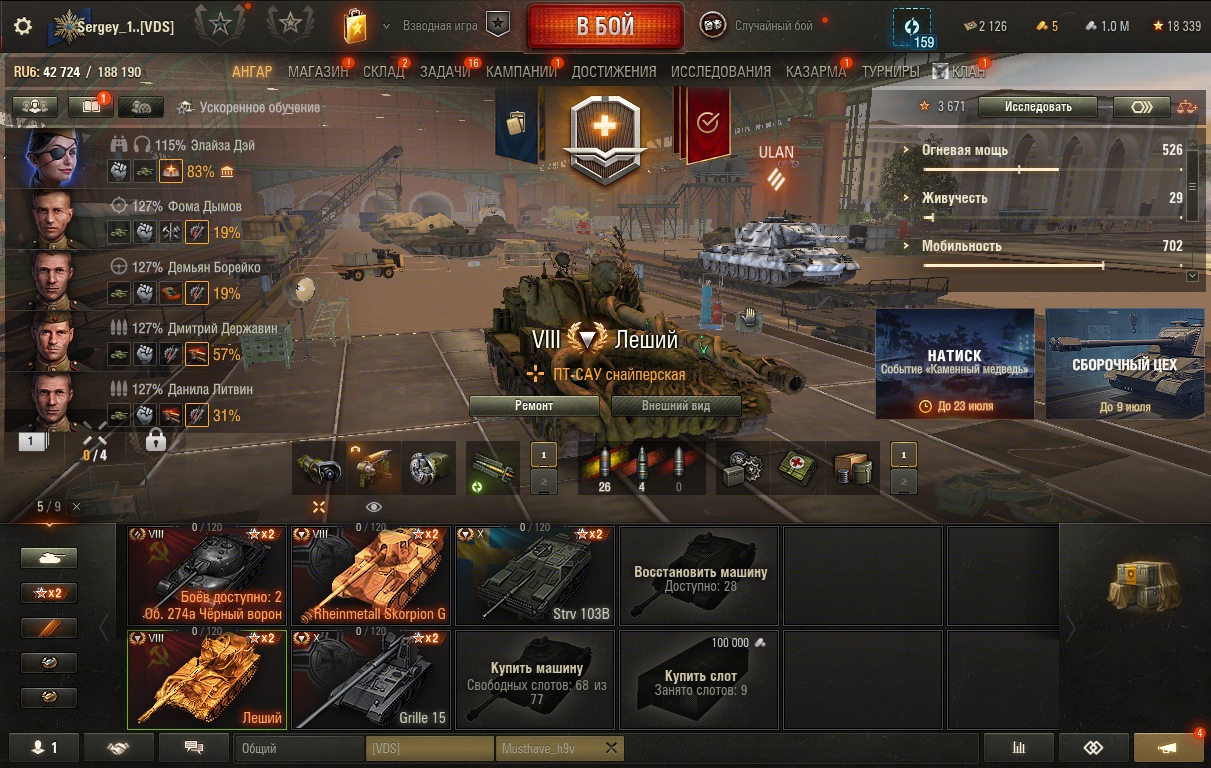Screen dimensions: 1211x768
Task: Expand the vehicle parameters panel arrow
Action: (x=1191, y=275)
